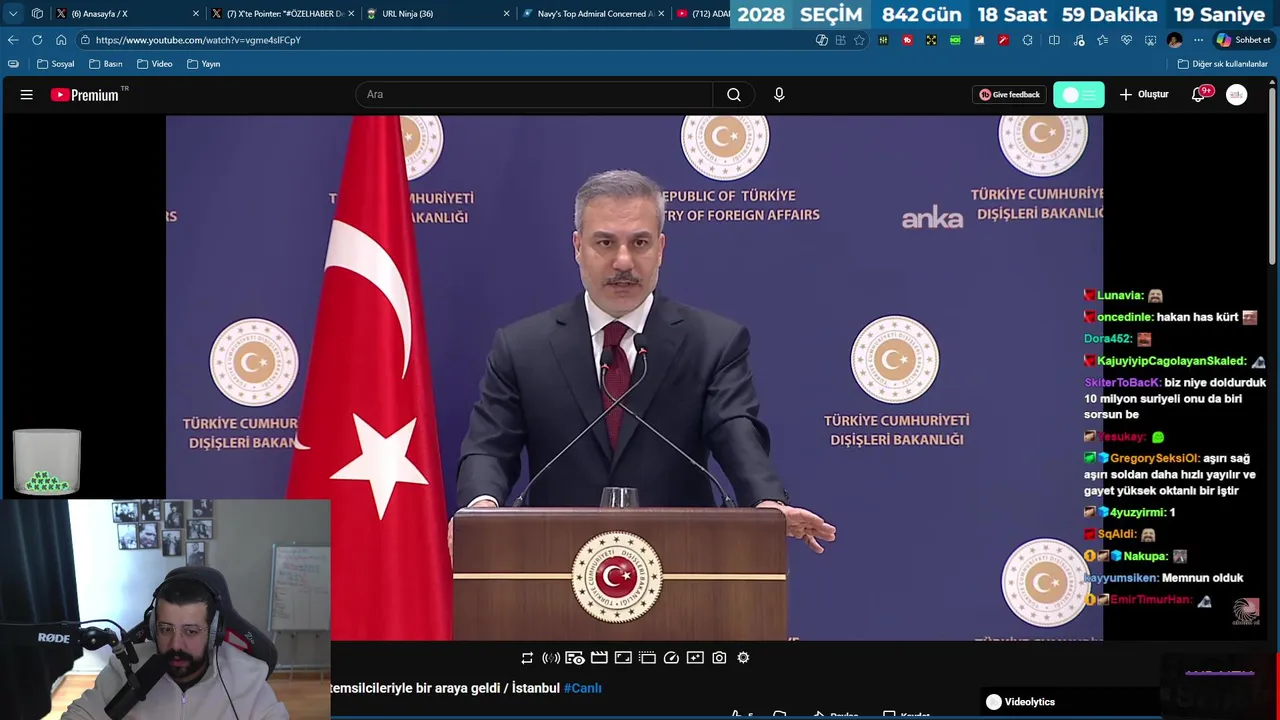1280x720 pixels.
Task: Go back with browser back arrow
Action: (13, 40)
